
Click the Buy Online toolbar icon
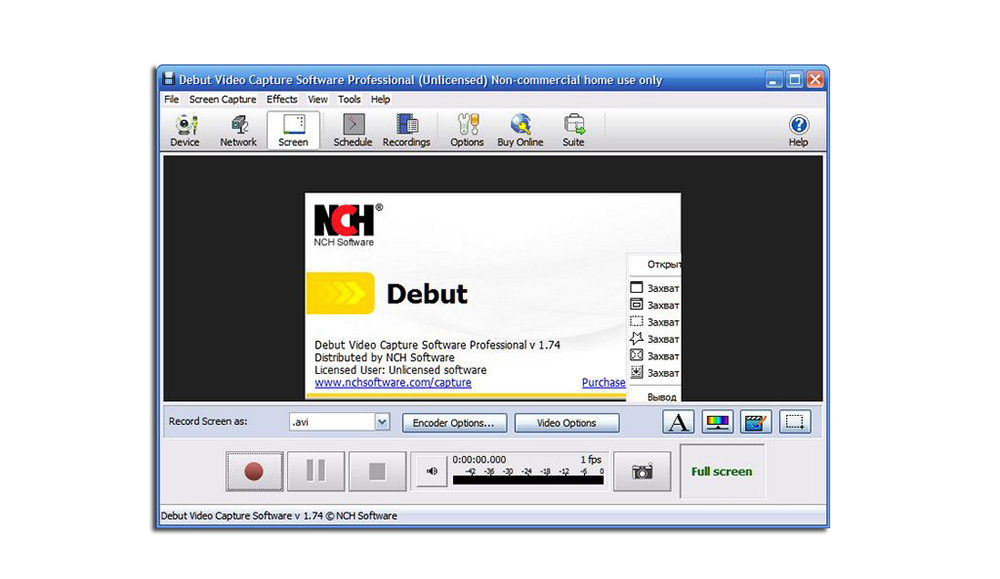520,131
